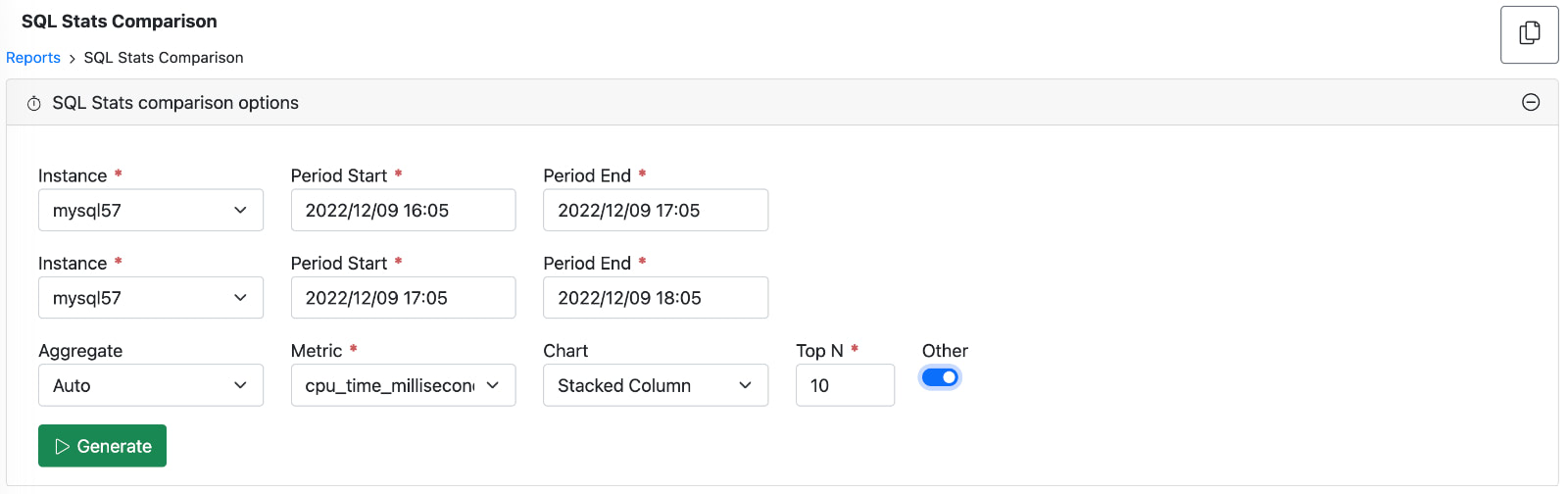
Task: Open the Chart dropdown Stacked Column
Action: pyautogui.click(x=656, y=385)
